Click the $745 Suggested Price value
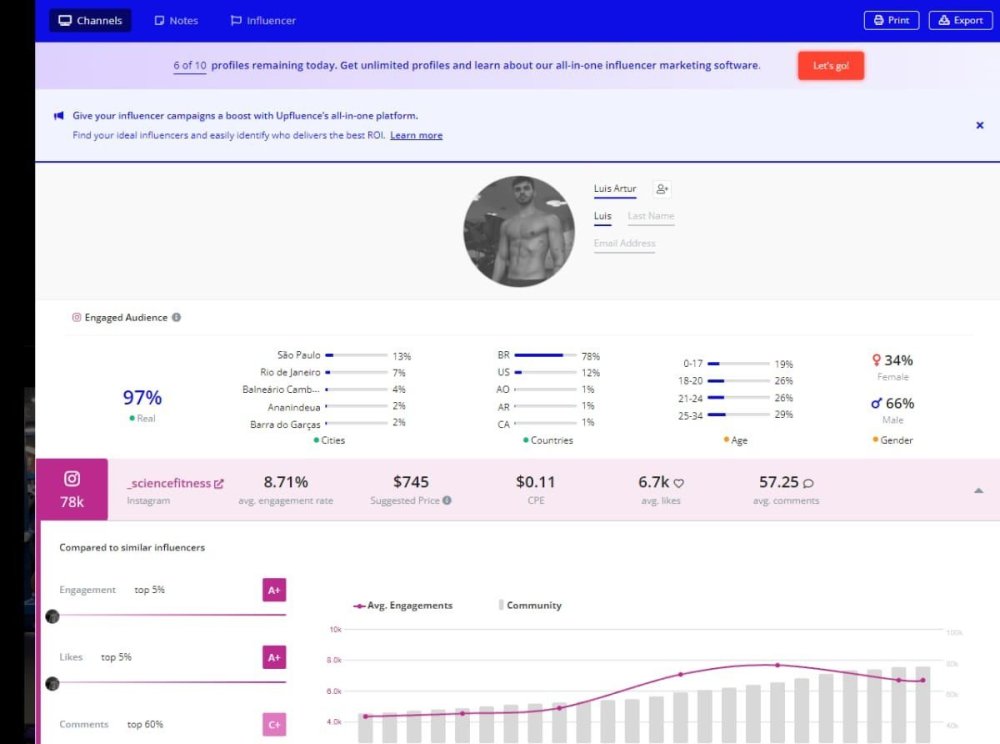The width and height of the screenshot is (1000, 744). tap(411, 482)
